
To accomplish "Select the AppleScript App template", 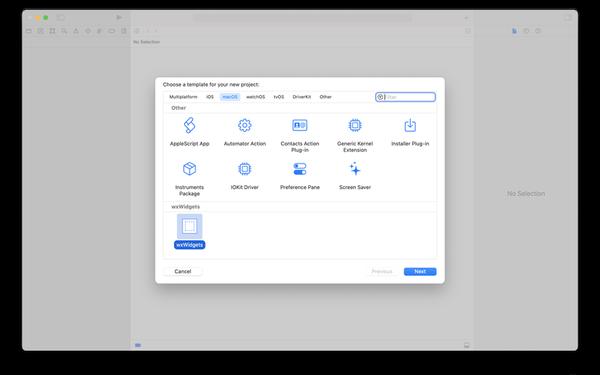I will point(189,132).
